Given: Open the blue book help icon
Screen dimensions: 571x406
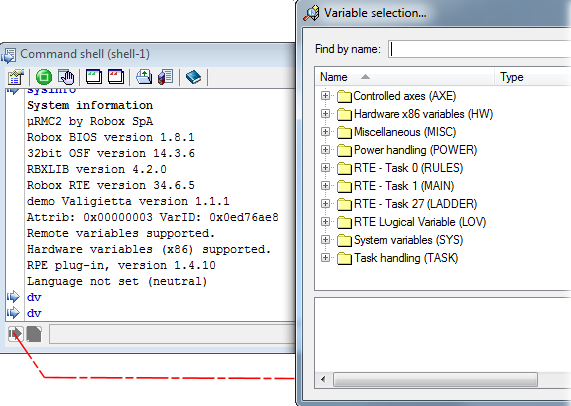Looking at the screenshot, I should 193,77.
